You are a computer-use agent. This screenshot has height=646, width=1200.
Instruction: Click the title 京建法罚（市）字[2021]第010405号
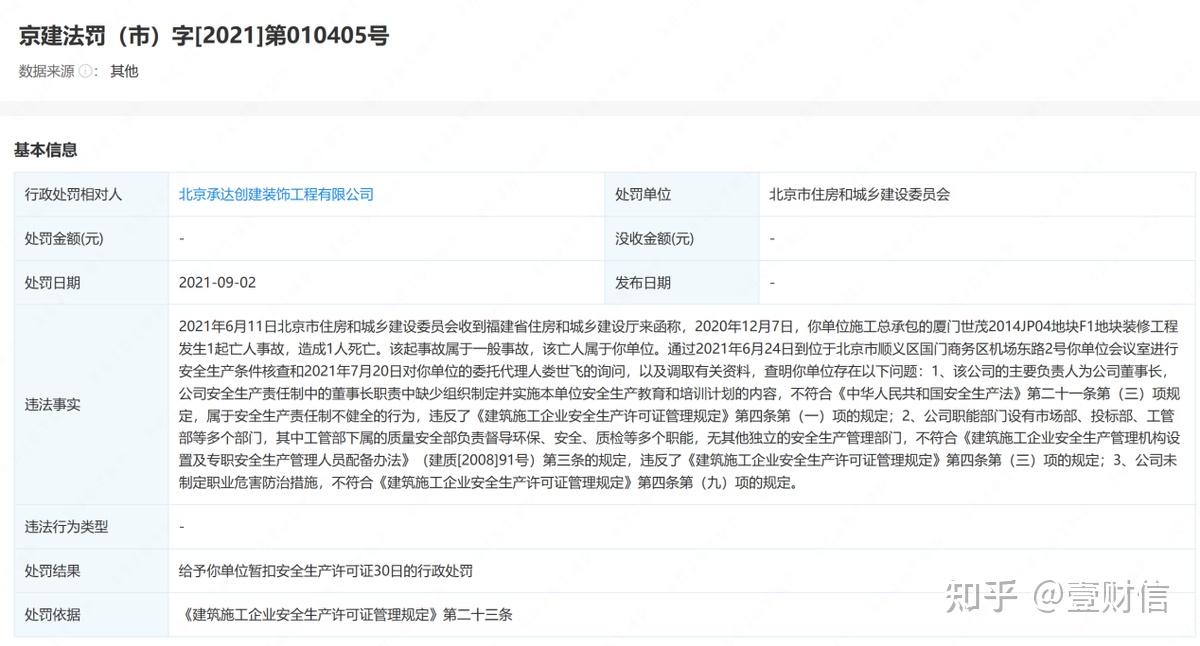click(203, 36)
